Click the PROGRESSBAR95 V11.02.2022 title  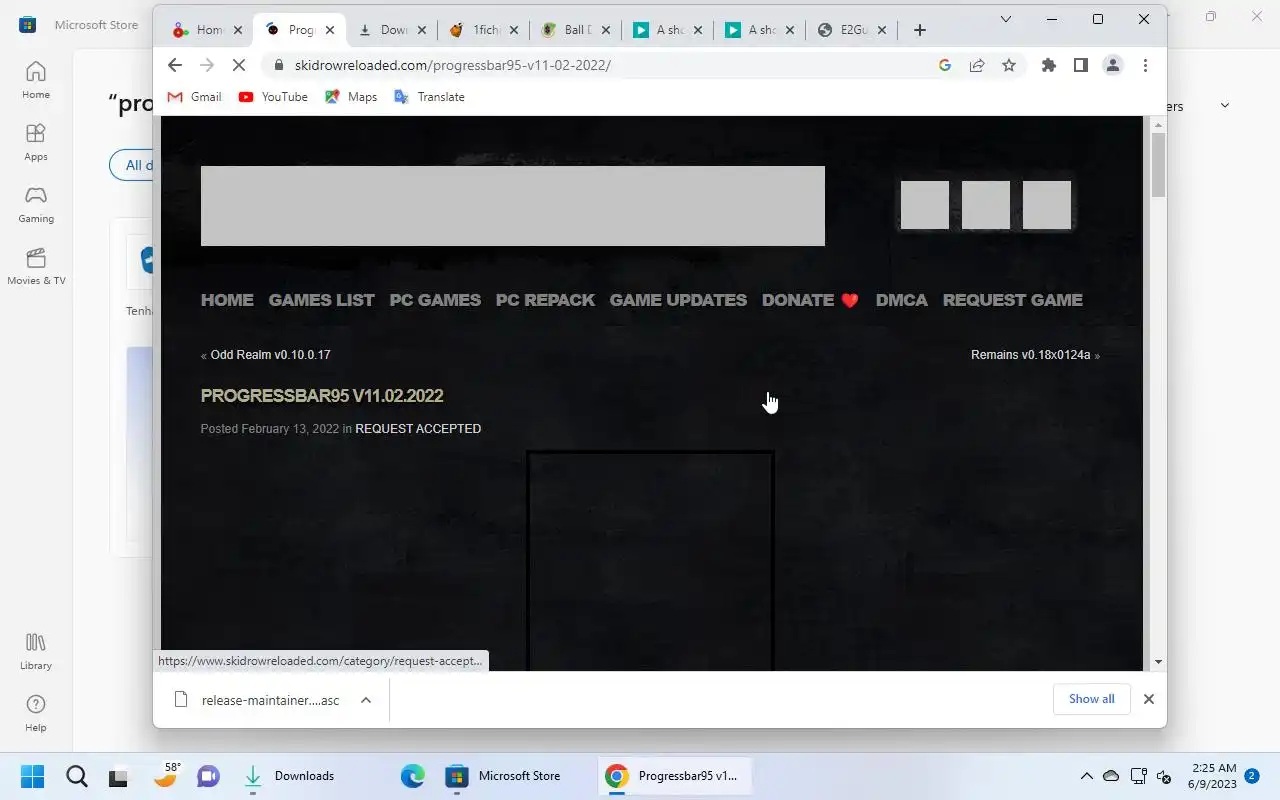coord(322,396)
